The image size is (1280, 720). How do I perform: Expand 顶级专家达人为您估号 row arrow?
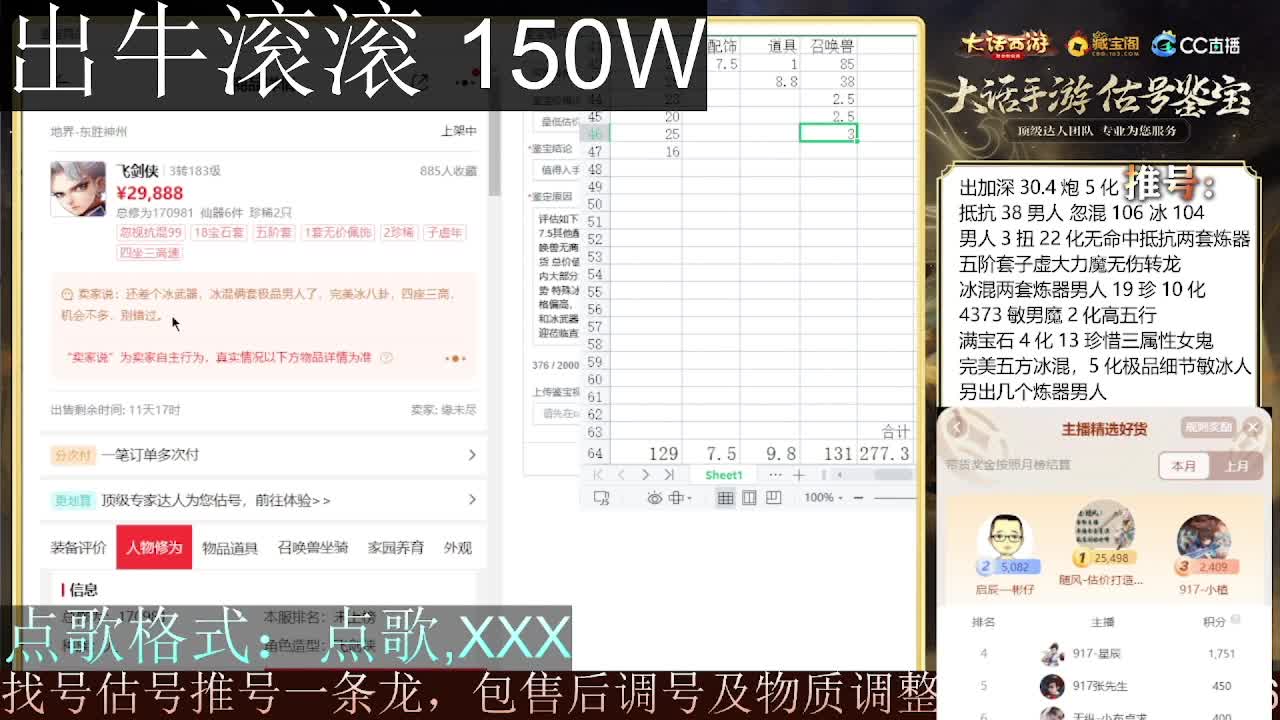pyautogui.click(x=472, y=500)
